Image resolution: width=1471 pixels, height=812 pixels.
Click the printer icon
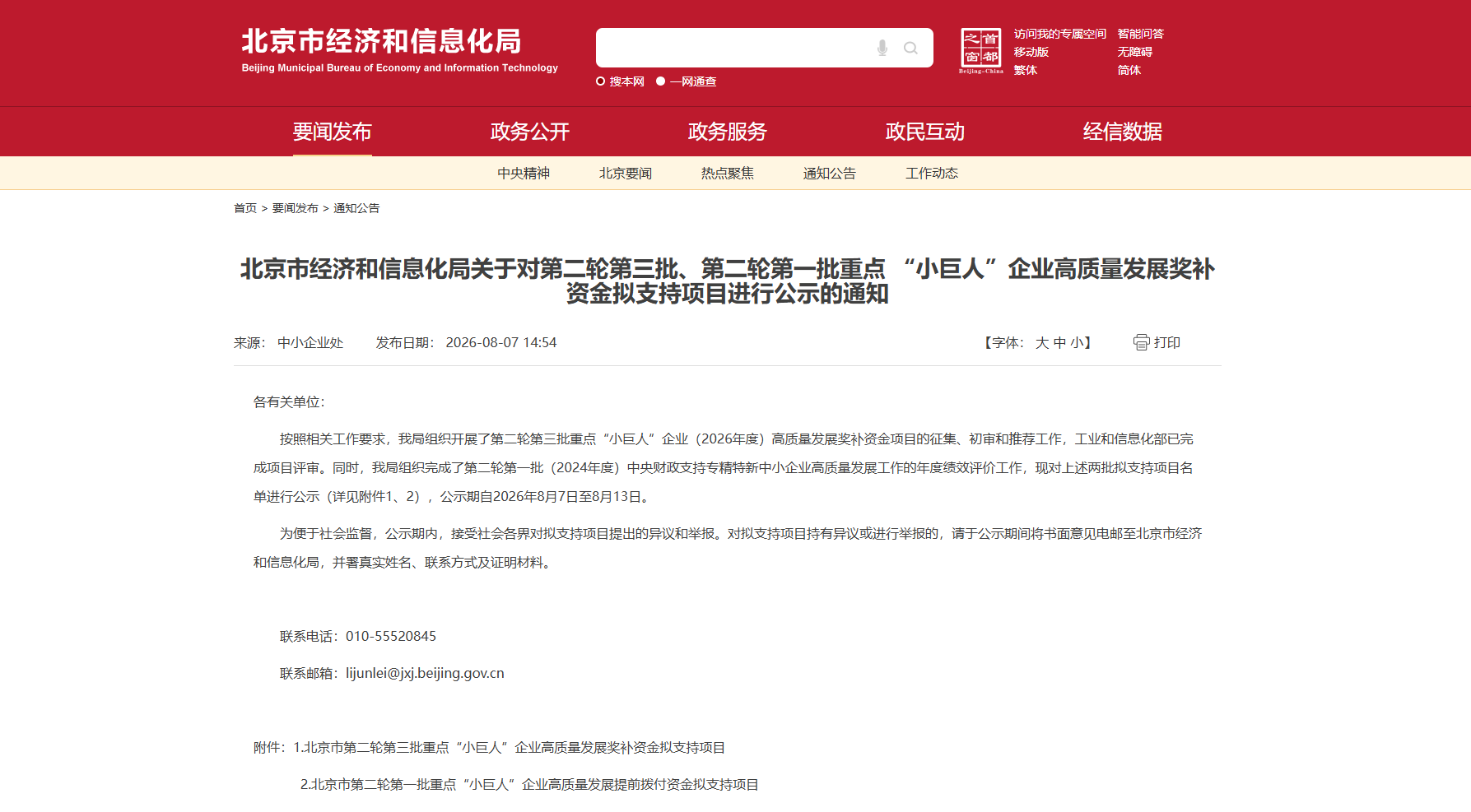1141,342
